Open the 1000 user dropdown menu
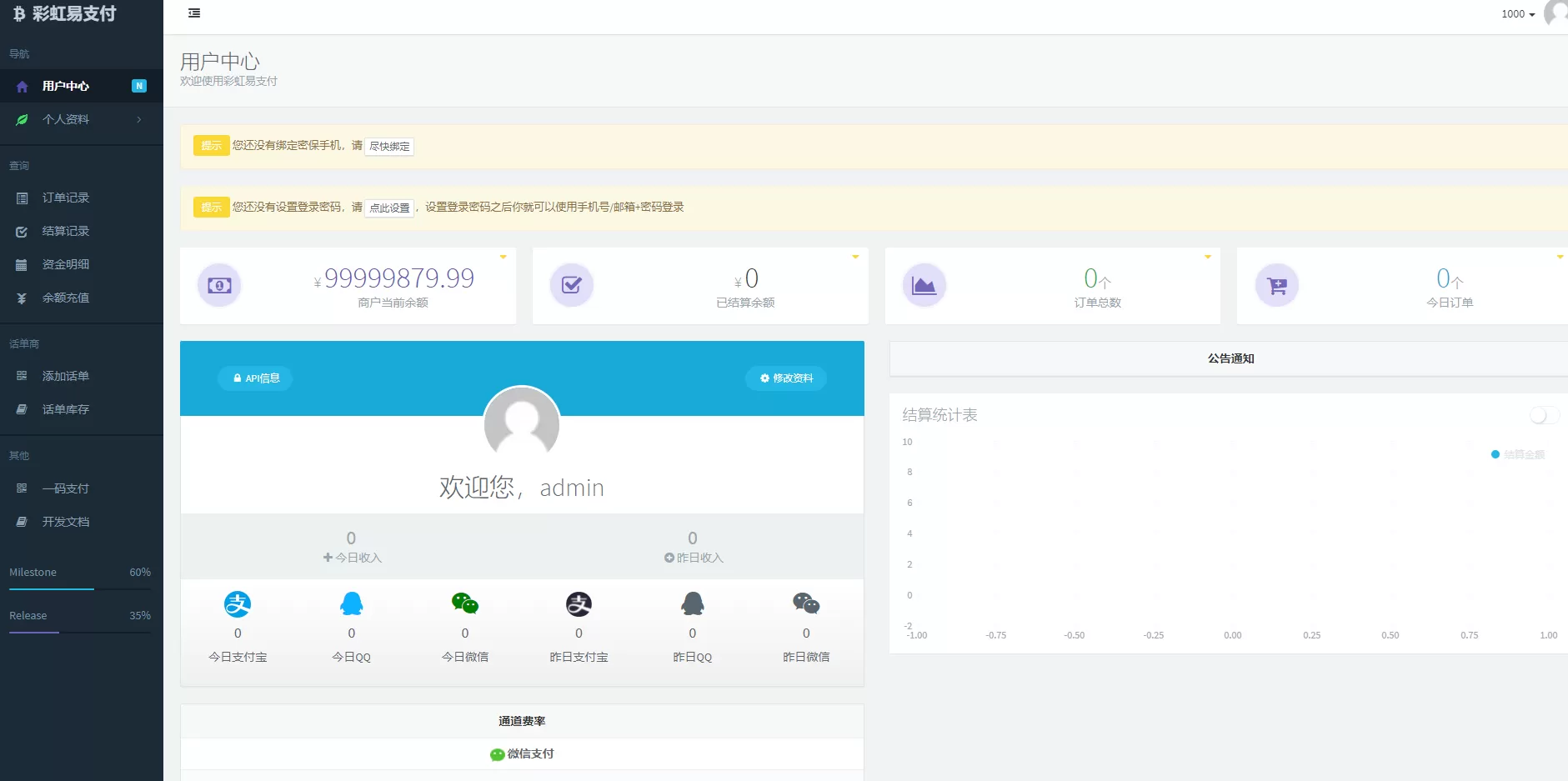This screenshot has height=781, width=1568. click(1518, 14)
